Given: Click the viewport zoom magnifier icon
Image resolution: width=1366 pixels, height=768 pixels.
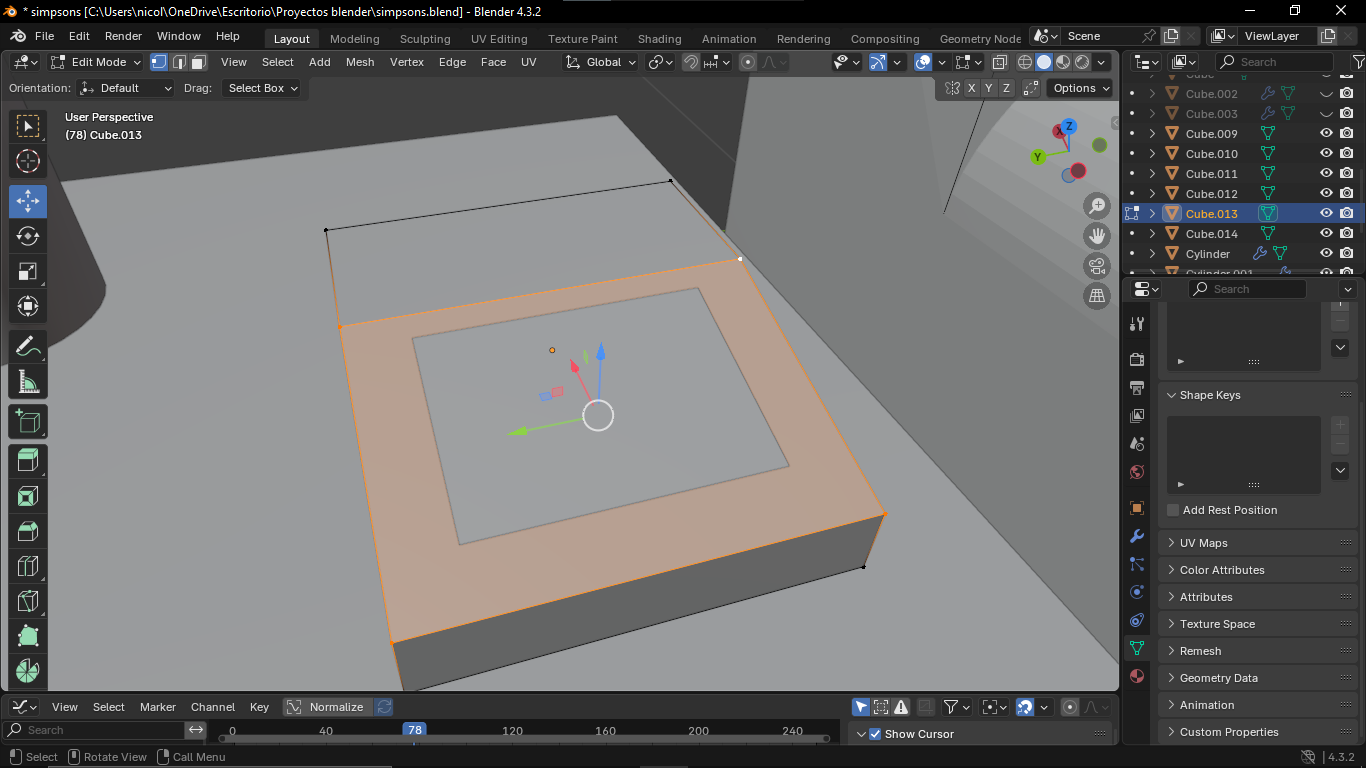Looking at the screenshot, I should pos(1097,206).
